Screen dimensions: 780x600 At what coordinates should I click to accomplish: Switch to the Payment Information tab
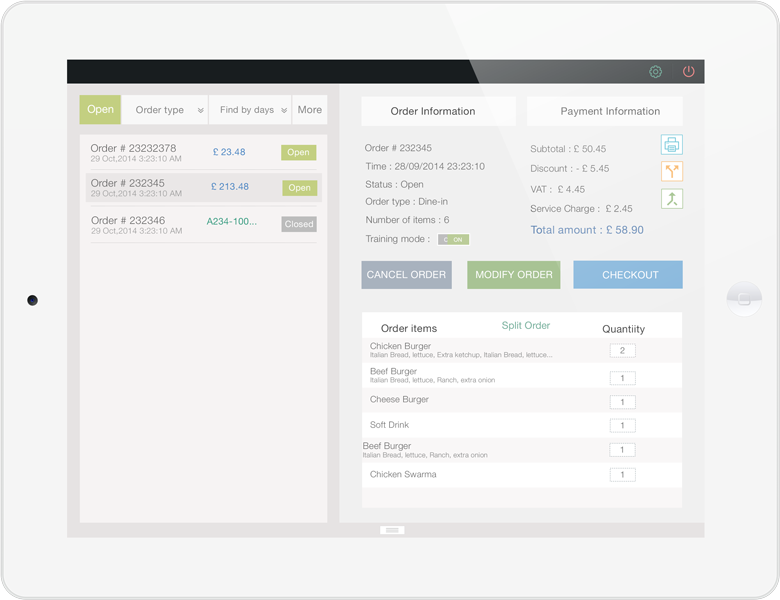(x=604, y=111)
